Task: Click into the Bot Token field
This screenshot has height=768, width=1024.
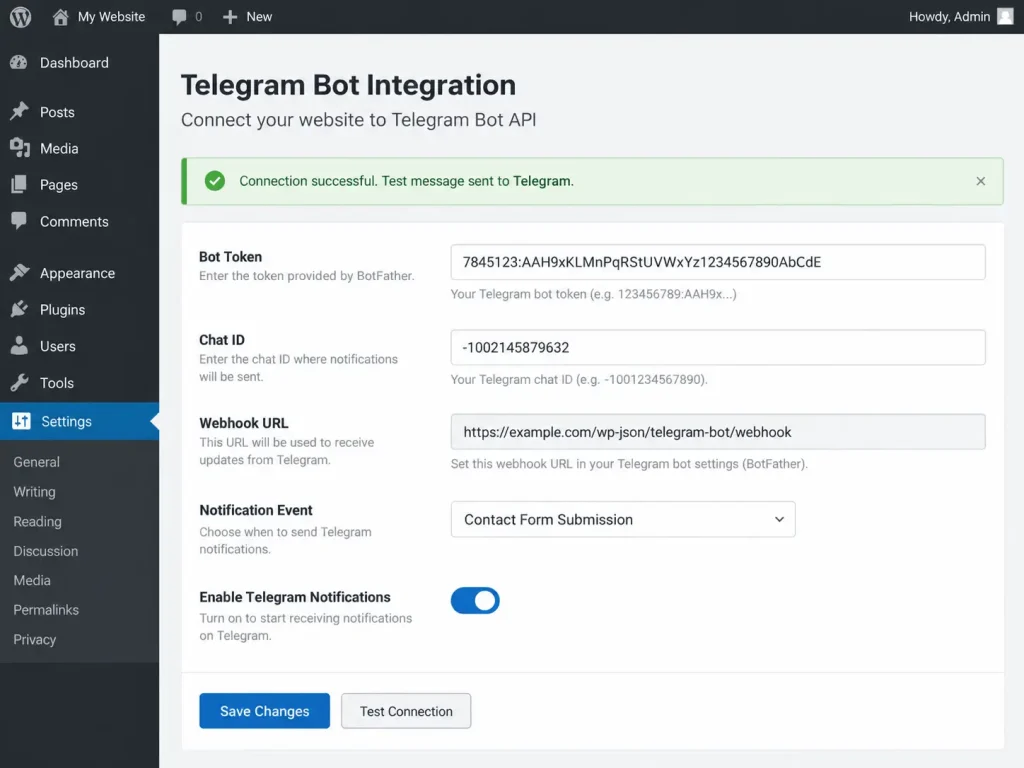Action: (x=718, y=262)
